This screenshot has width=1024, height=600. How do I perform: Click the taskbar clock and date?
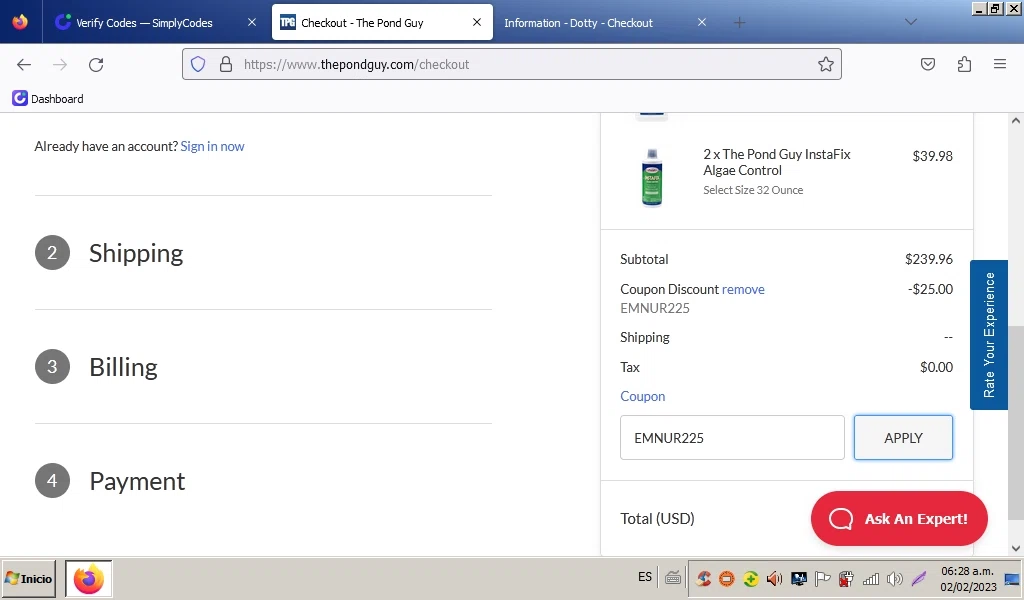[968, 578]
